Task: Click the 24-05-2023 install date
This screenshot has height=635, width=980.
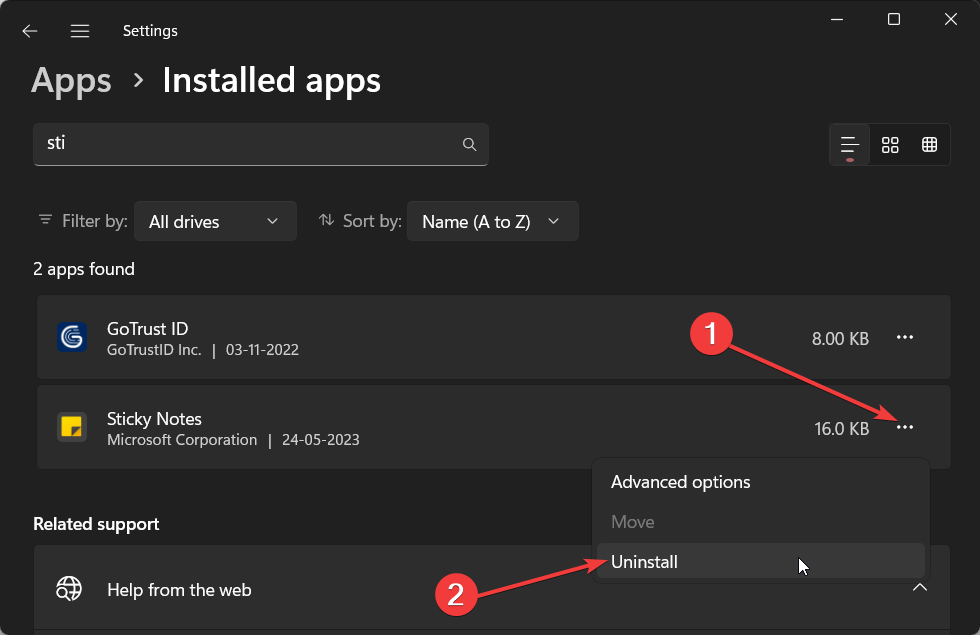Action: [x=321, y=440]
